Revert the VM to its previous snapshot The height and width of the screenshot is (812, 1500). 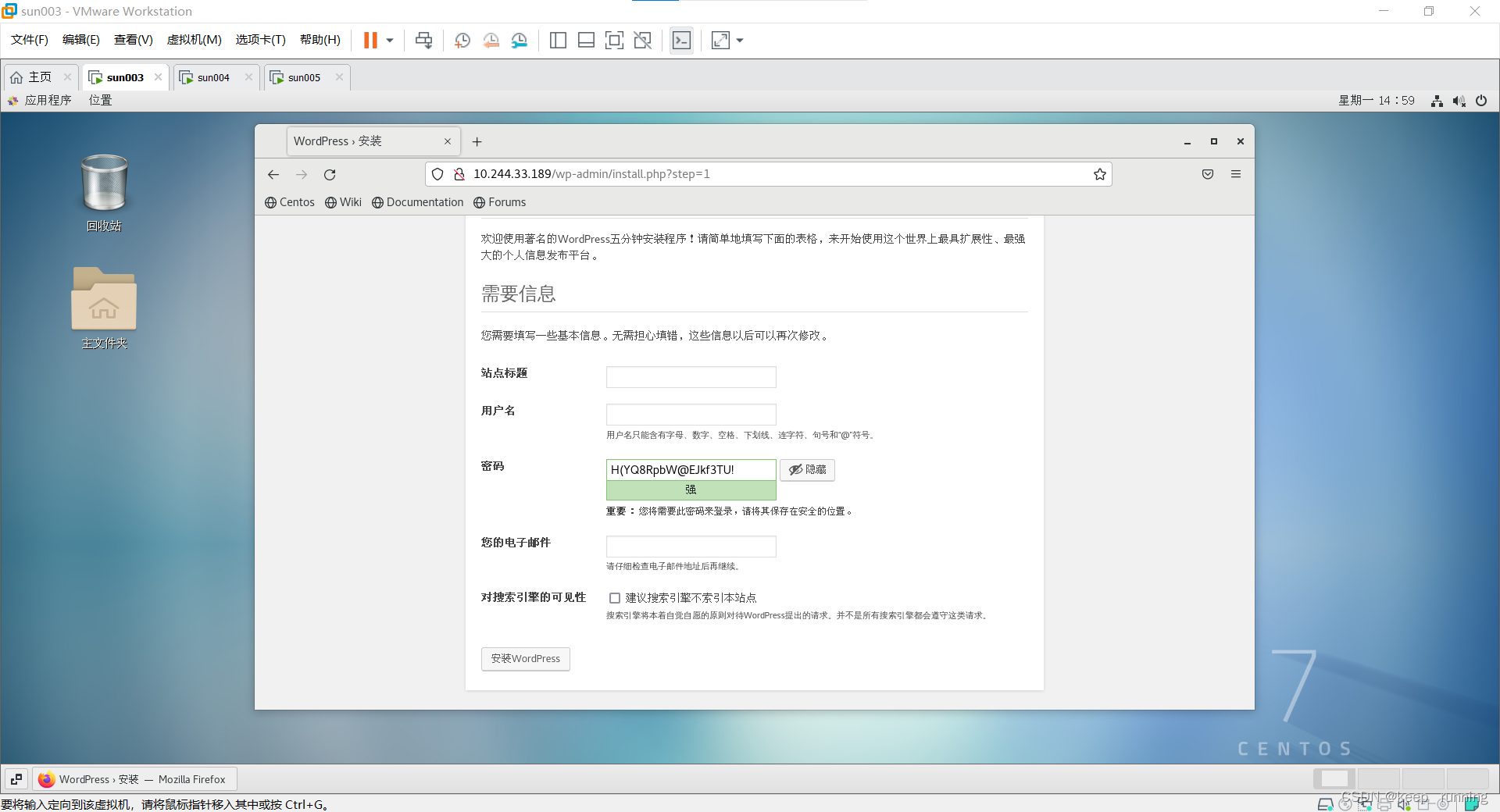[x=491, y=40]
